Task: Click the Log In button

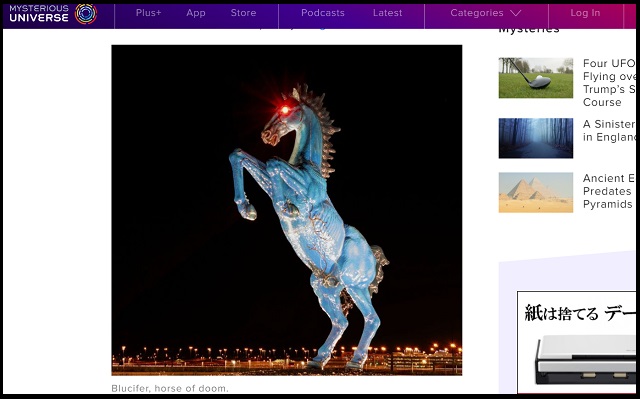Action: (585, 13)
